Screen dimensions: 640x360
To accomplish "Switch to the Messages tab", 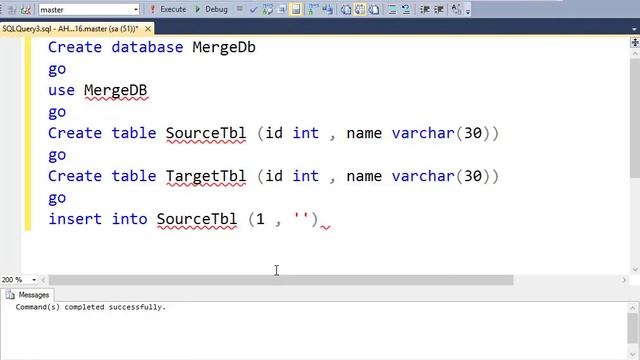I will 28,295.
